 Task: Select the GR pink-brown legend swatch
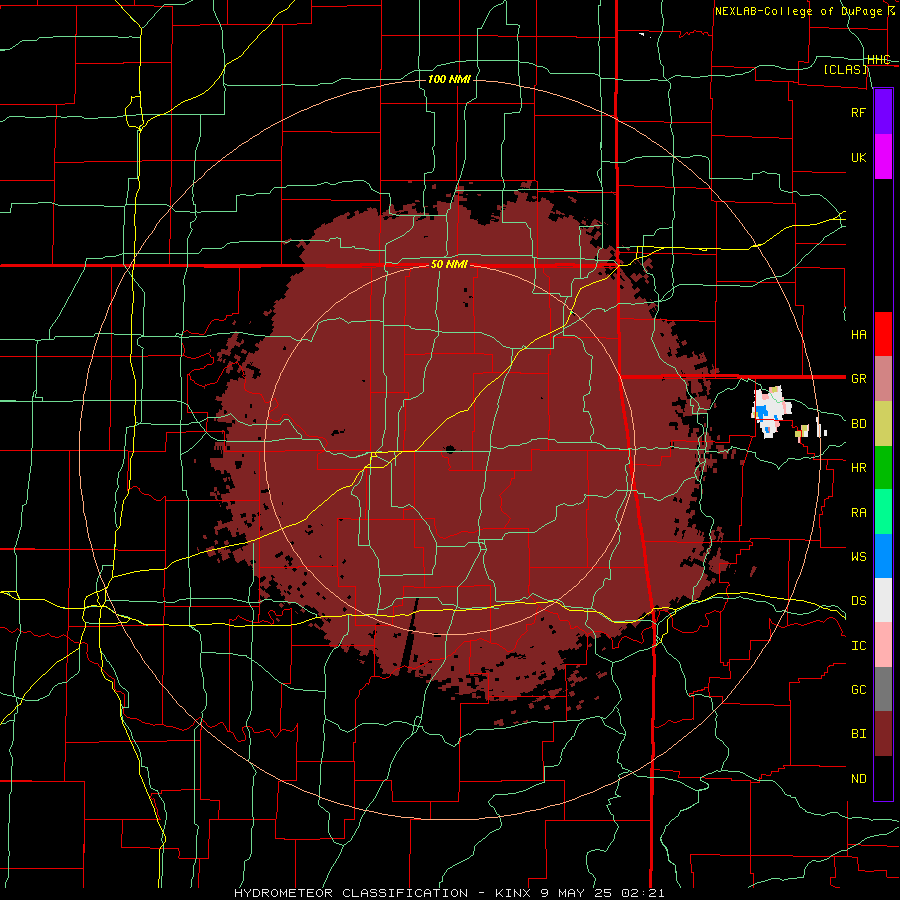pyautogui.click(x=883, y=379)
